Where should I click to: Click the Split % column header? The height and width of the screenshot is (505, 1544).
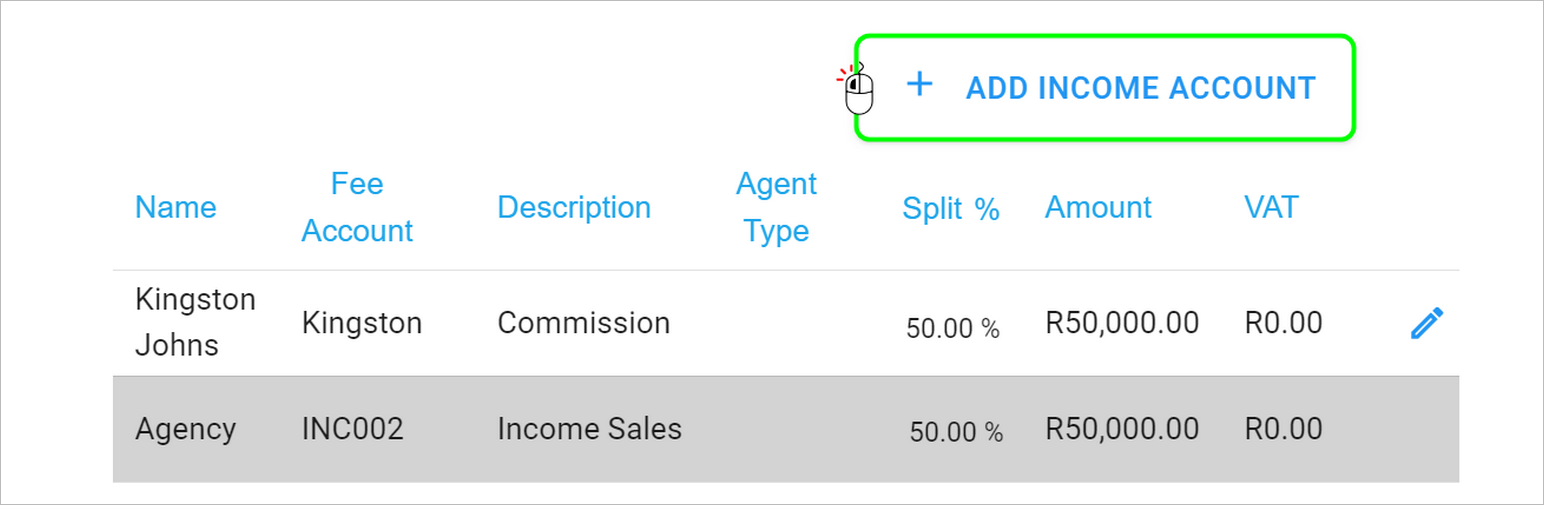click(x=951, y=208)
